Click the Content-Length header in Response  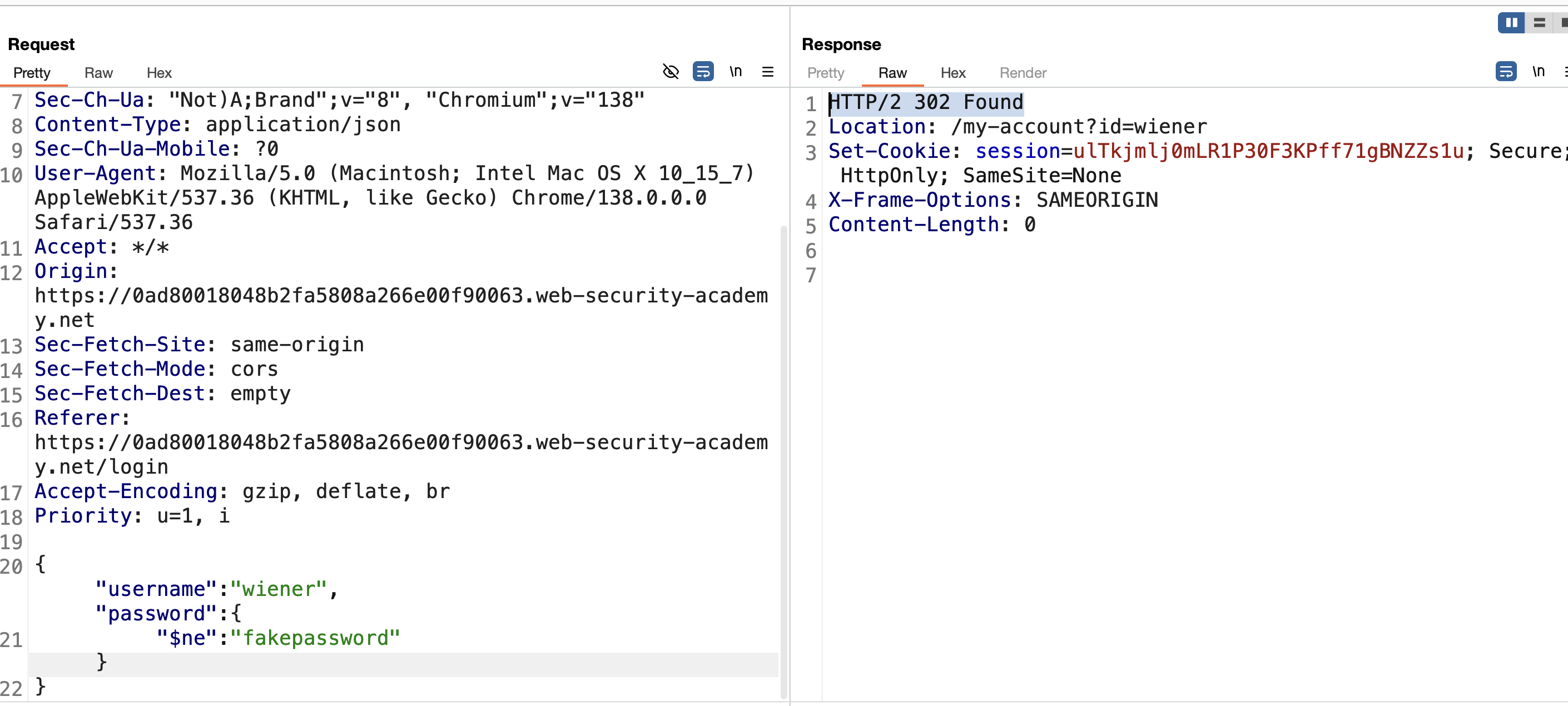[913, 225]
